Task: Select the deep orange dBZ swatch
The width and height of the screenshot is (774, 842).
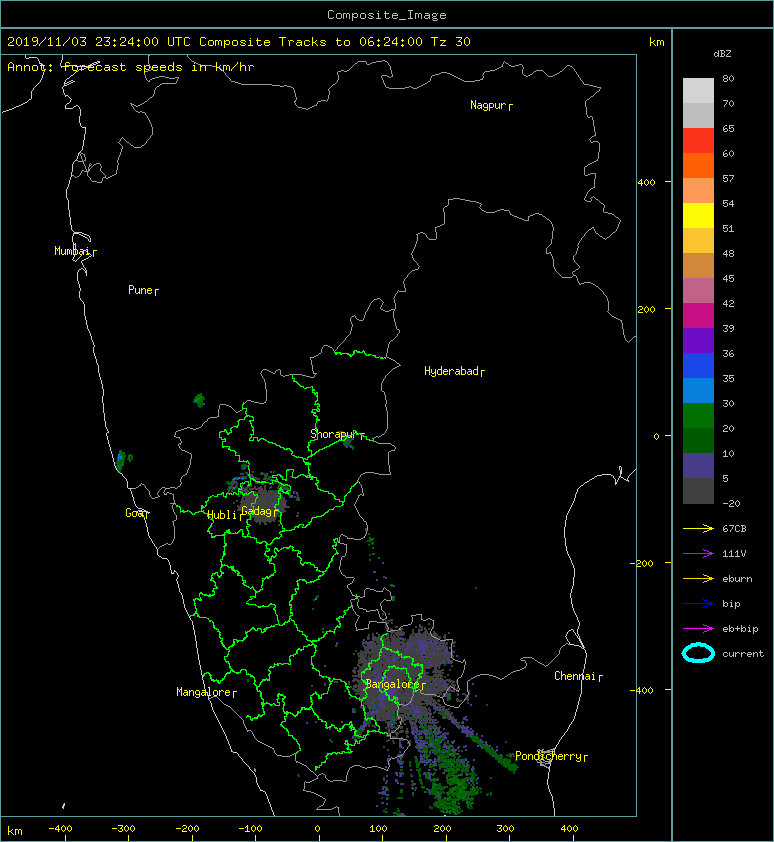Action: (x=698, y=165)
